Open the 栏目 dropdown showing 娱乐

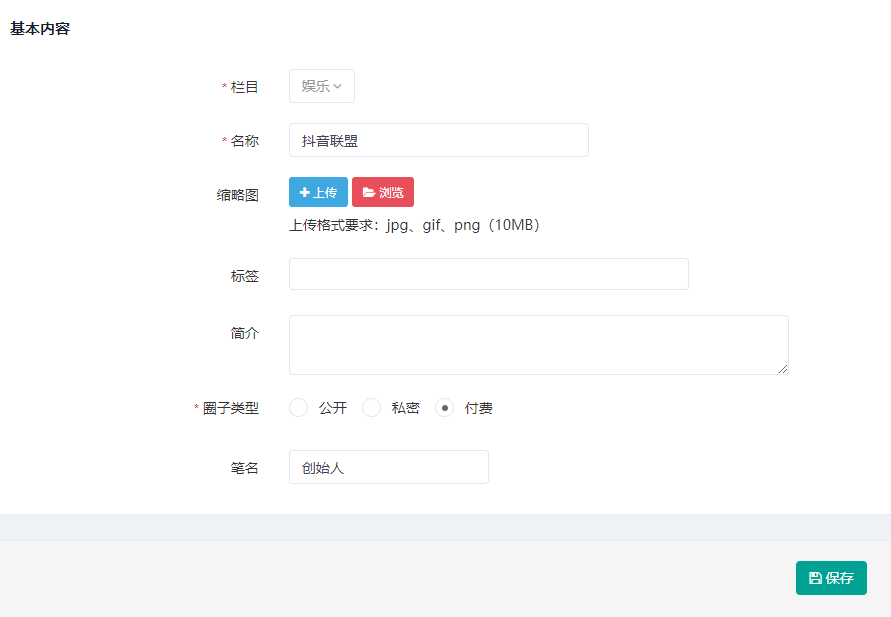click(321, 86)
